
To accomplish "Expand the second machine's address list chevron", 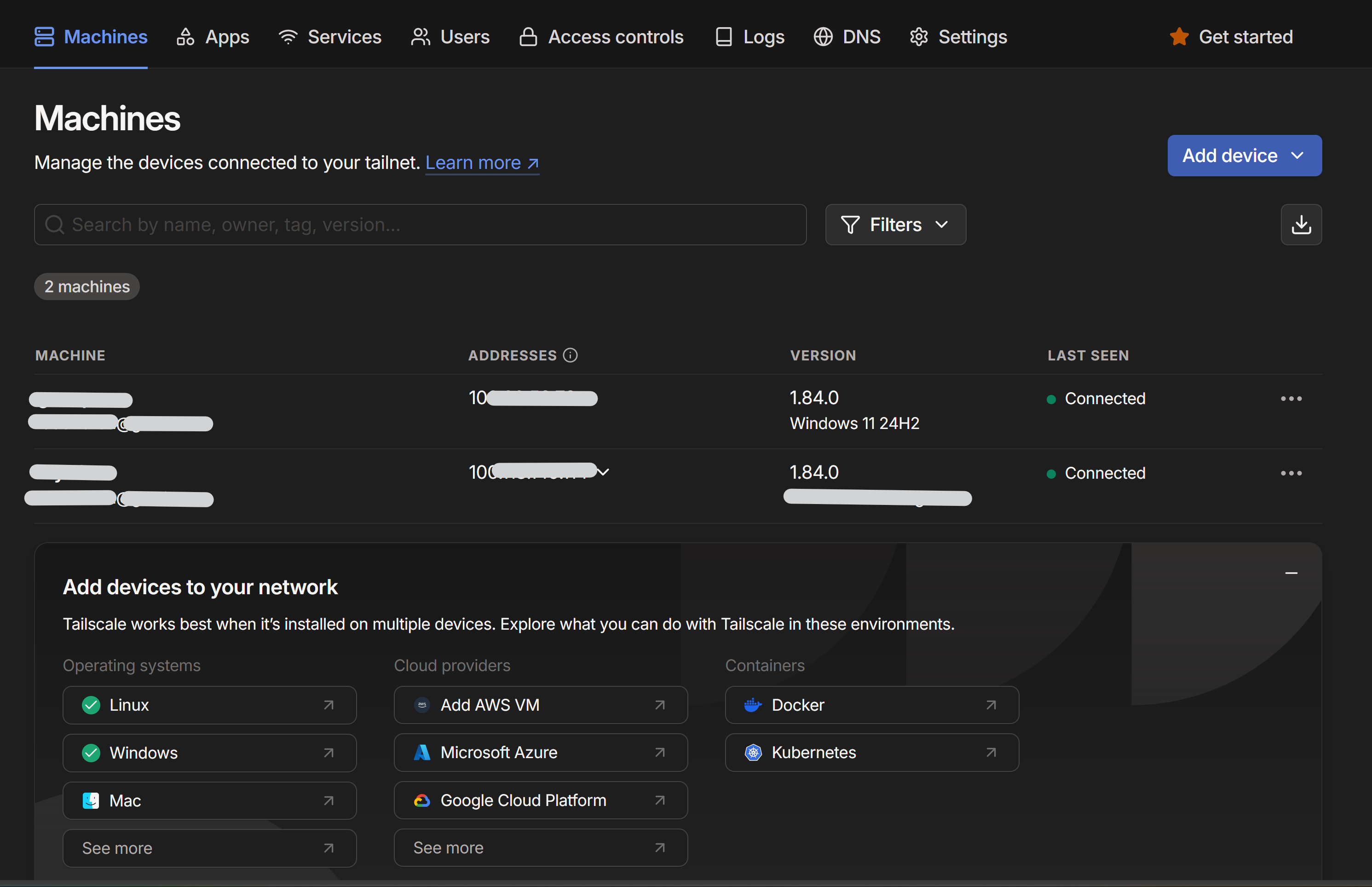I will point(603,472).
